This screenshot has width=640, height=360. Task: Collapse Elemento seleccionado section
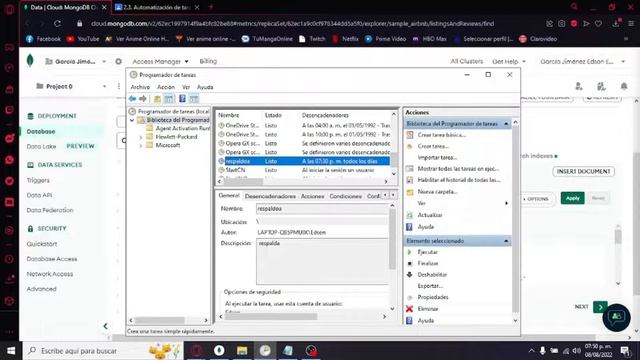click(506, 241)
